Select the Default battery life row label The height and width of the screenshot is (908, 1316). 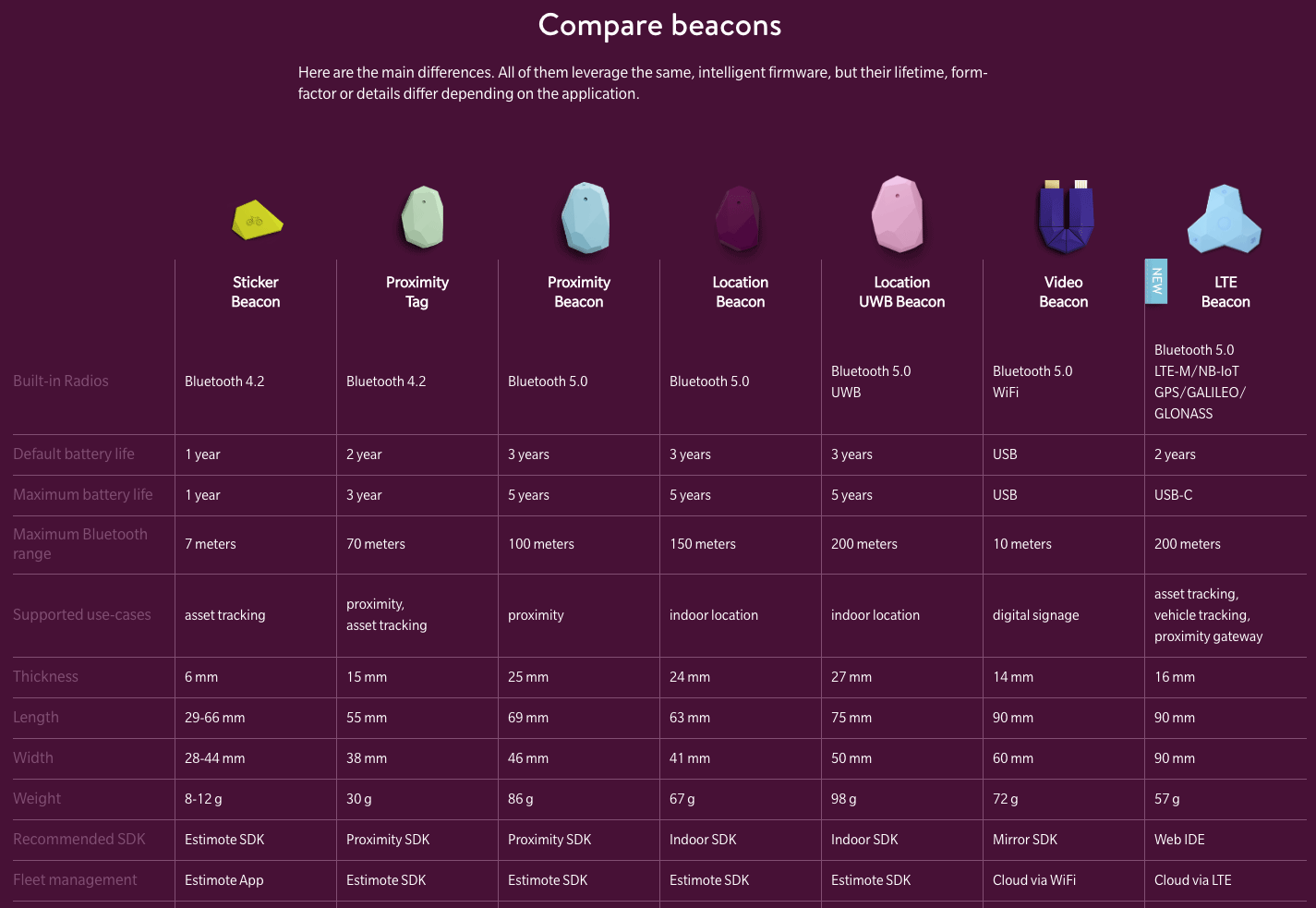tap(74, 454)
